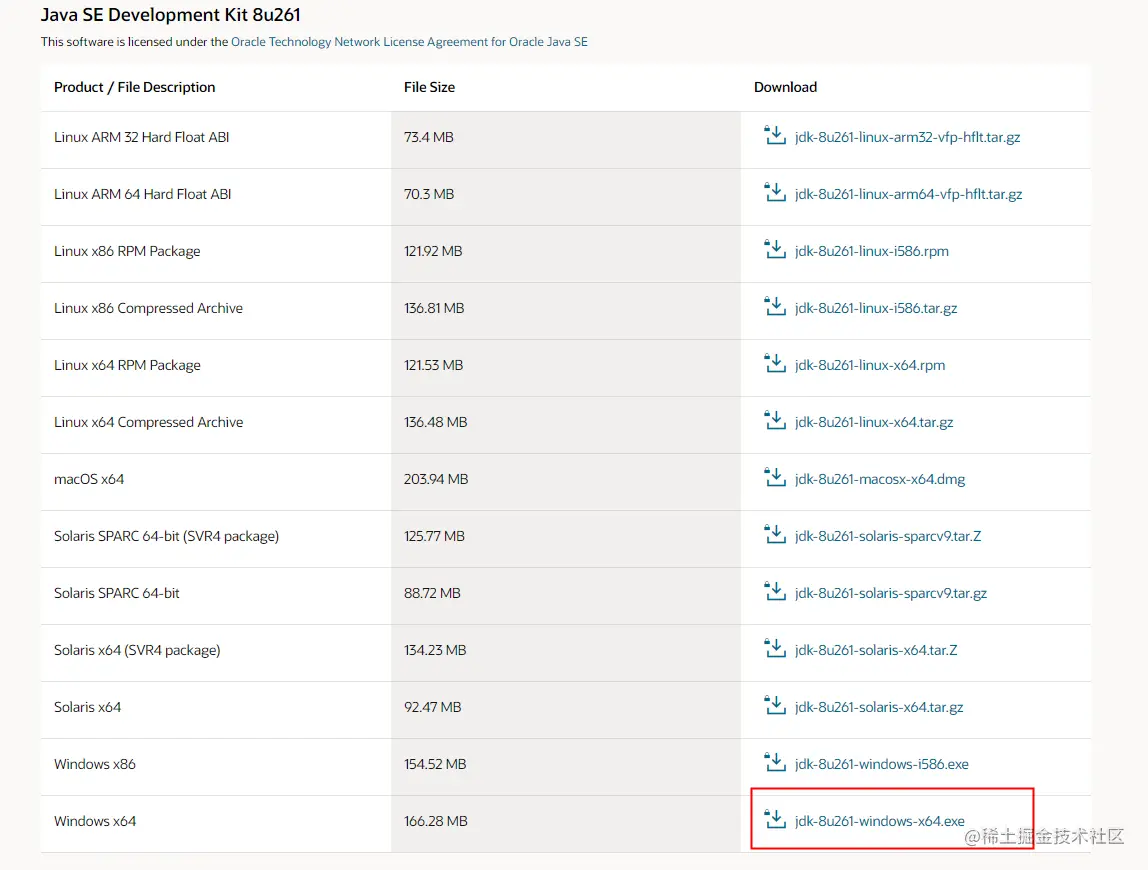
Task: Open Oracle Technology Network License Agreement link
Action: [409, 42]
